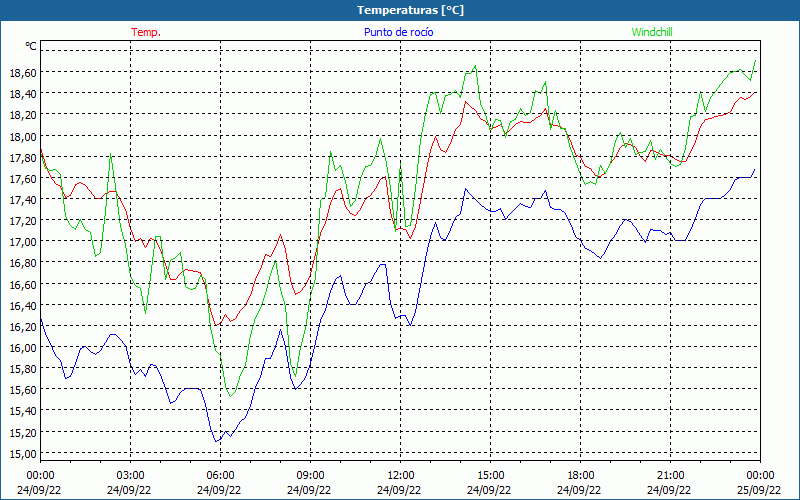Click the 12:00 time axis label
This screenshot has height=500, width=800.
click(401, 476)
